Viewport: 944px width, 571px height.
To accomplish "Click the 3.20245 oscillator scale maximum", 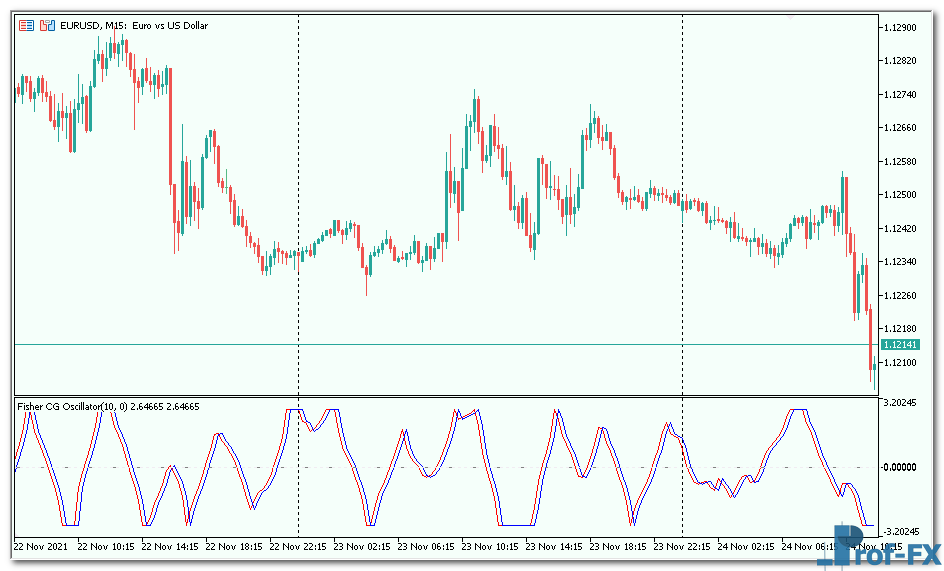I will [x=902, y=404].
